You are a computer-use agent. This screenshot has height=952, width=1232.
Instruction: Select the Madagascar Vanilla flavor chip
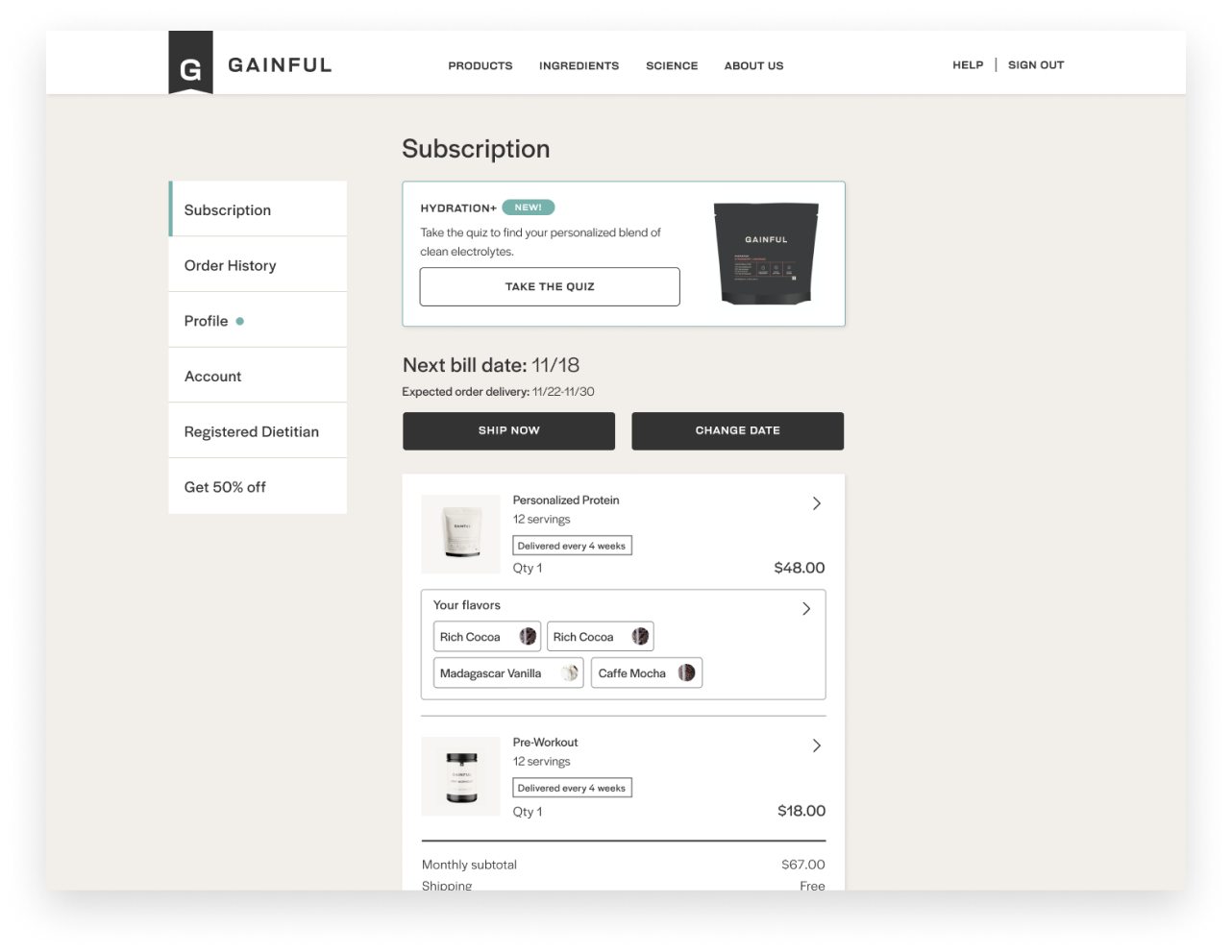pyautogui.click(x=508, y=673)
